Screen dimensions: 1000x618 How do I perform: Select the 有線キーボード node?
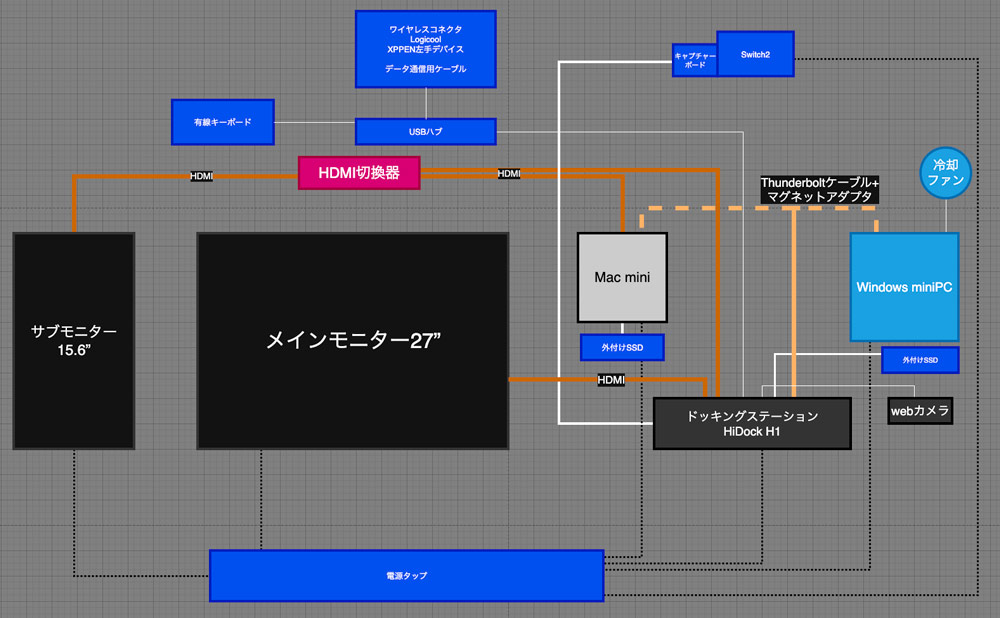[222, 122]
